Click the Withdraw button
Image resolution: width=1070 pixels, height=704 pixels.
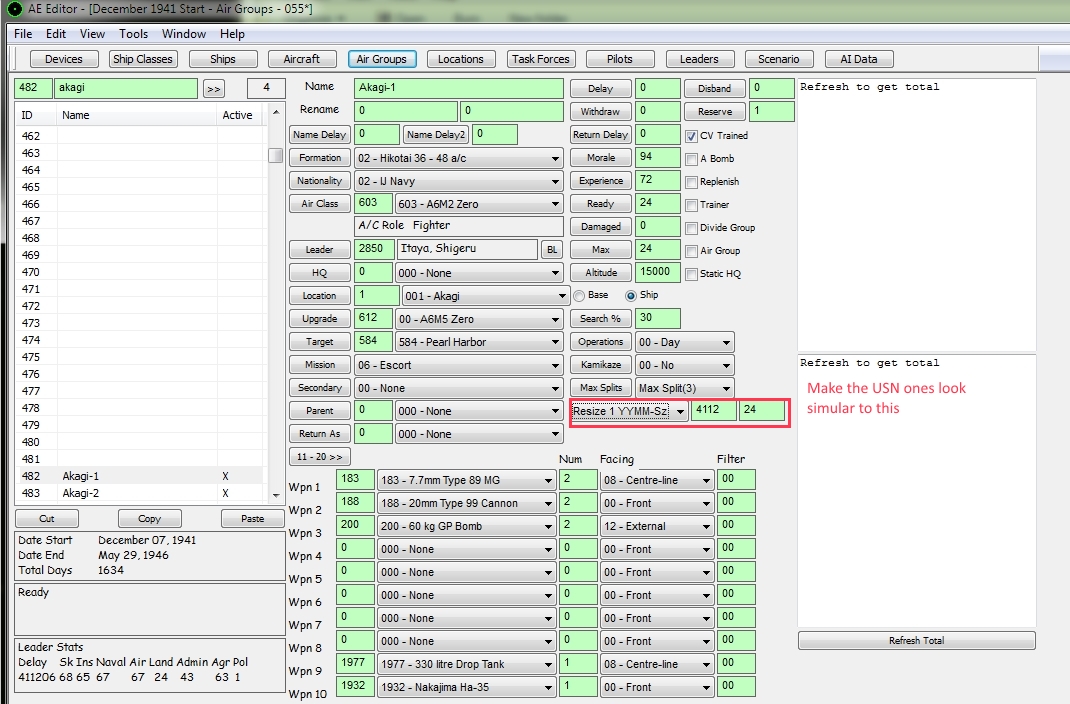click(x=601, y=112)
